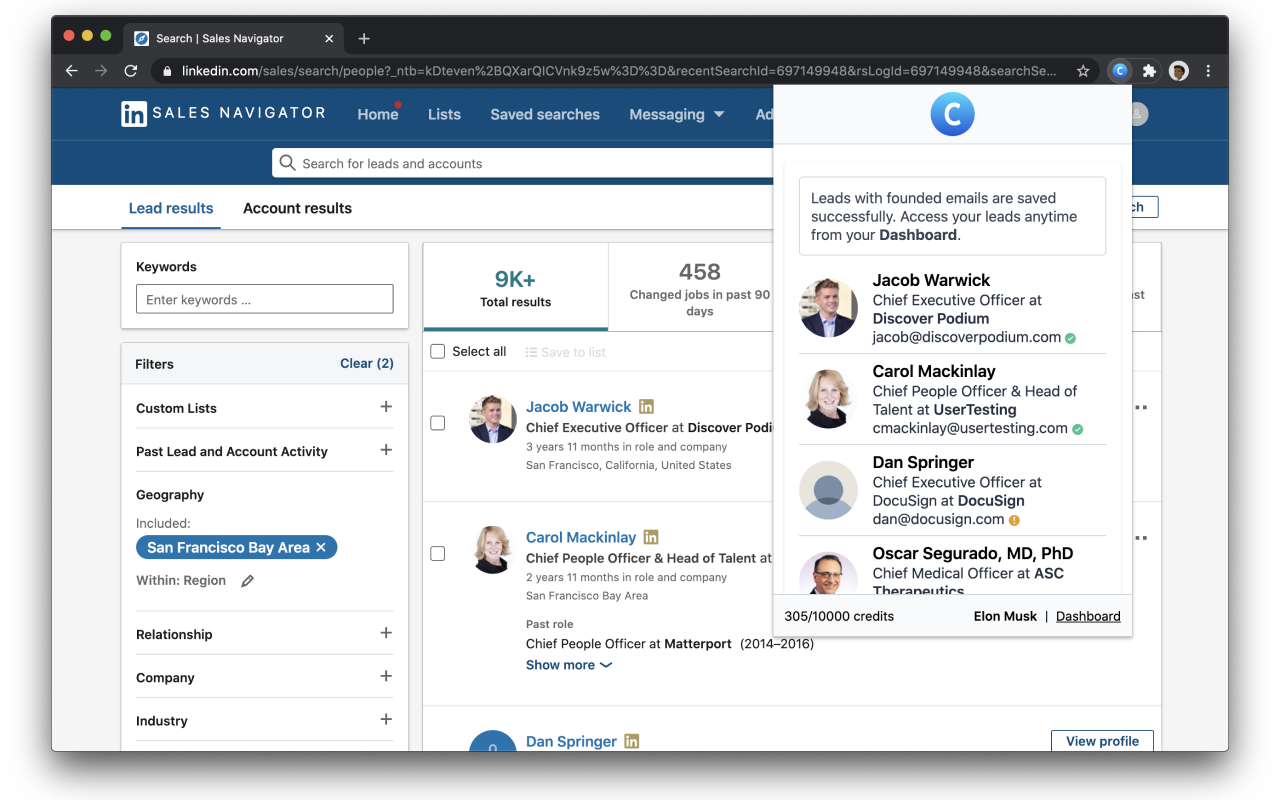Open the Dashboard link in the popup footer

[1088, 616]
